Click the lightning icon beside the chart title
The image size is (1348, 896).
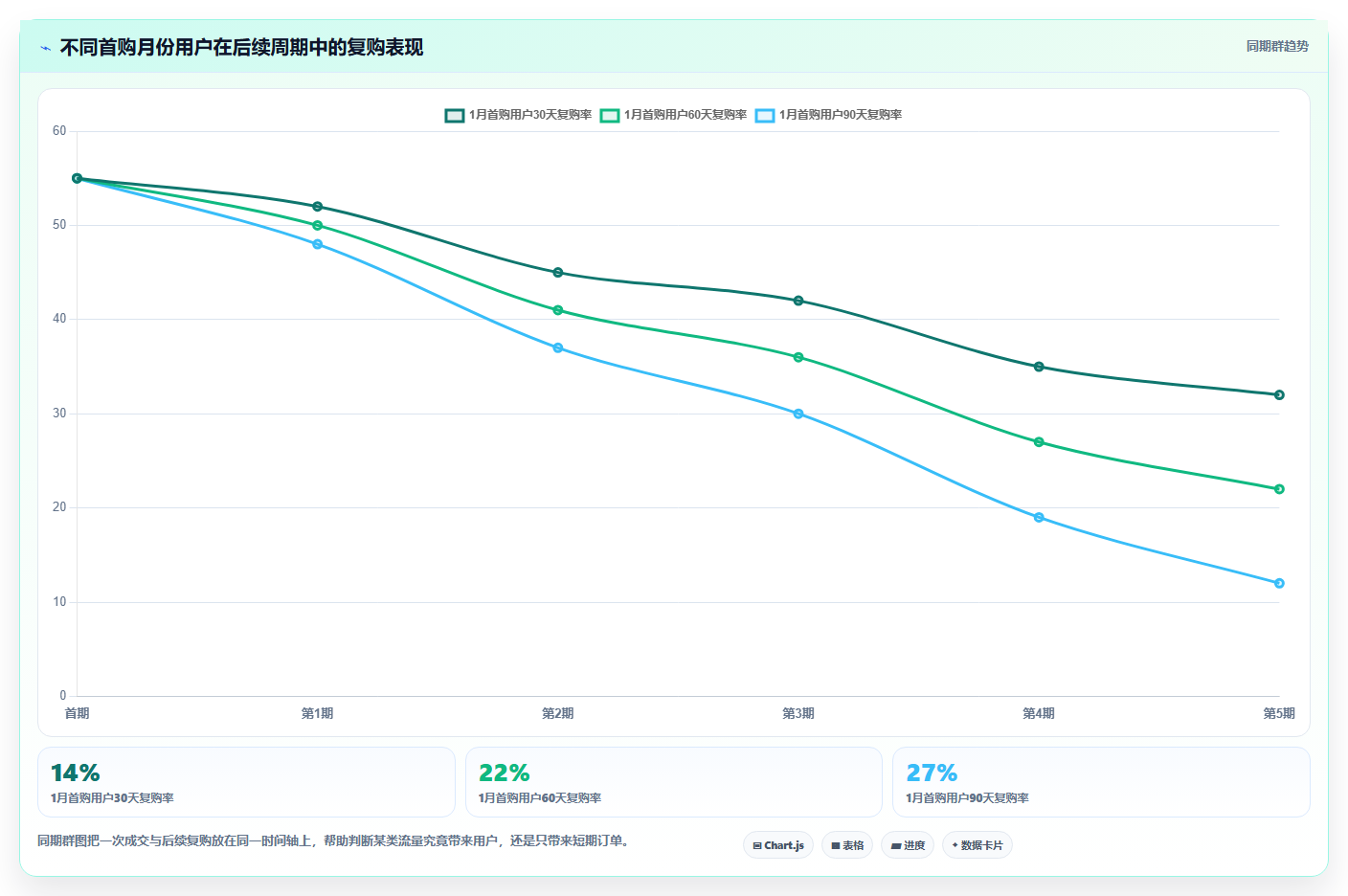point(45,48)
